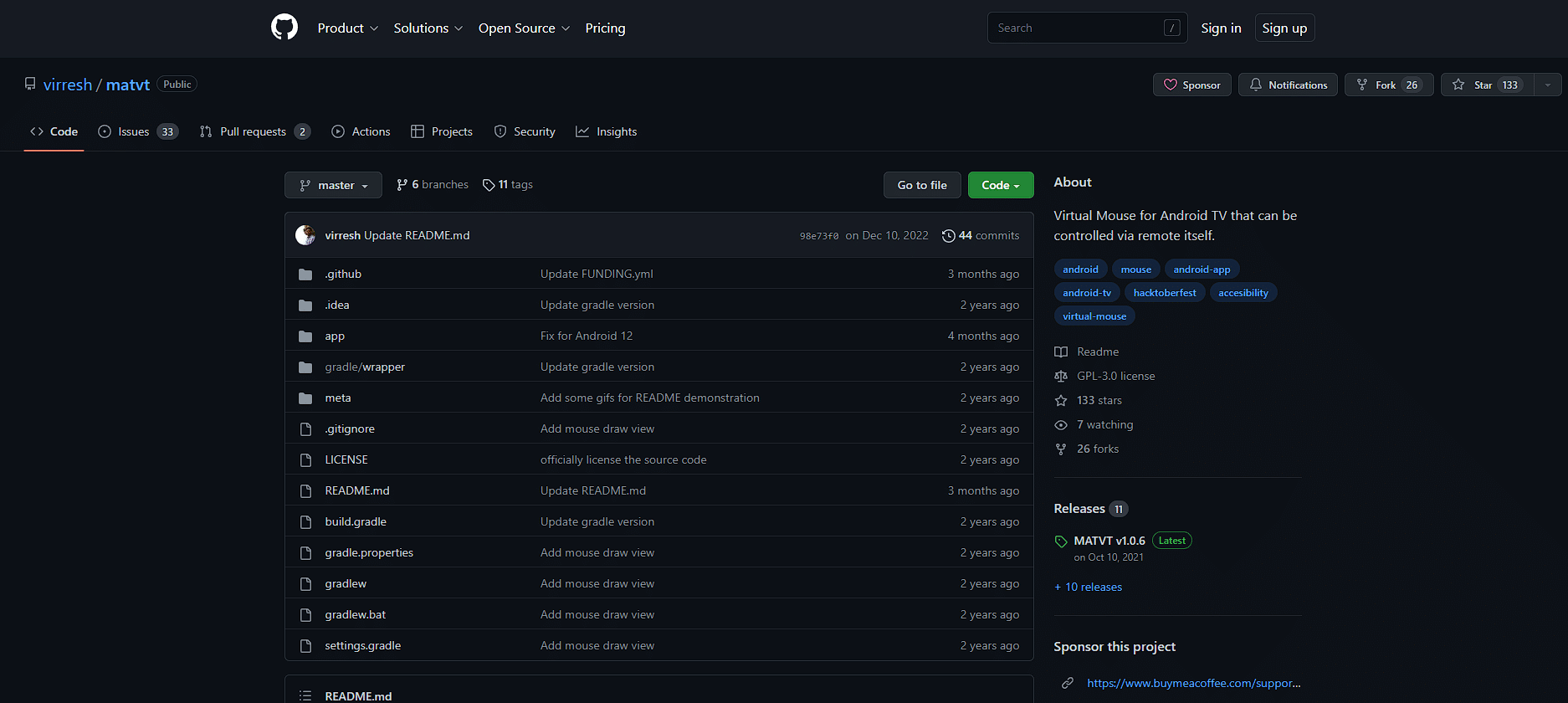Viewport: 1568px width, 703px height.
Task: Click the Sponsor heart button
Action: pyautogui.click(x=1192, y=85)
